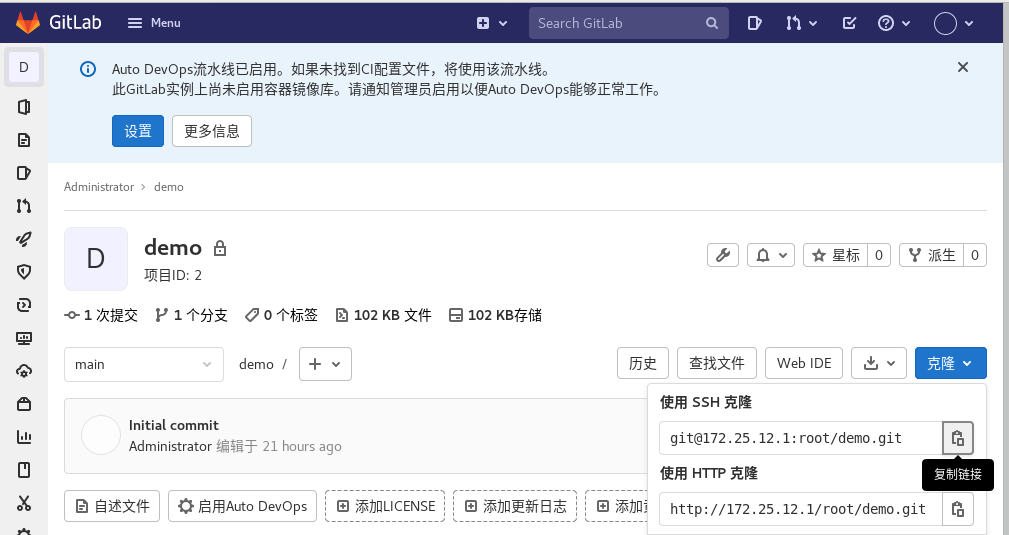Open Administrator author link in commit

[x=171, y=446]
